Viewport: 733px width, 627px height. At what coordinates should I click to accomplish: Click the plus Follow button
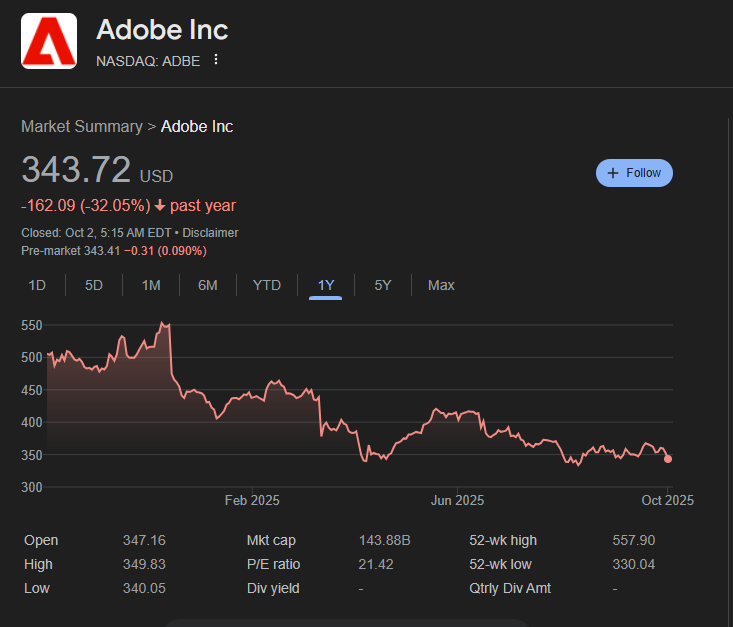(634, 173)
